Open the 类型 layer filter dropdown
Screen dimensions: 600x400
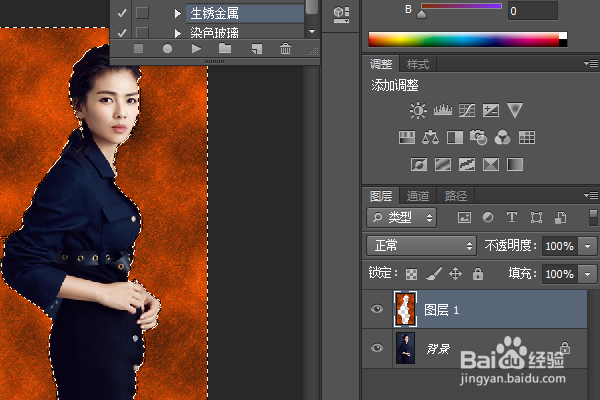coord(401,218)
